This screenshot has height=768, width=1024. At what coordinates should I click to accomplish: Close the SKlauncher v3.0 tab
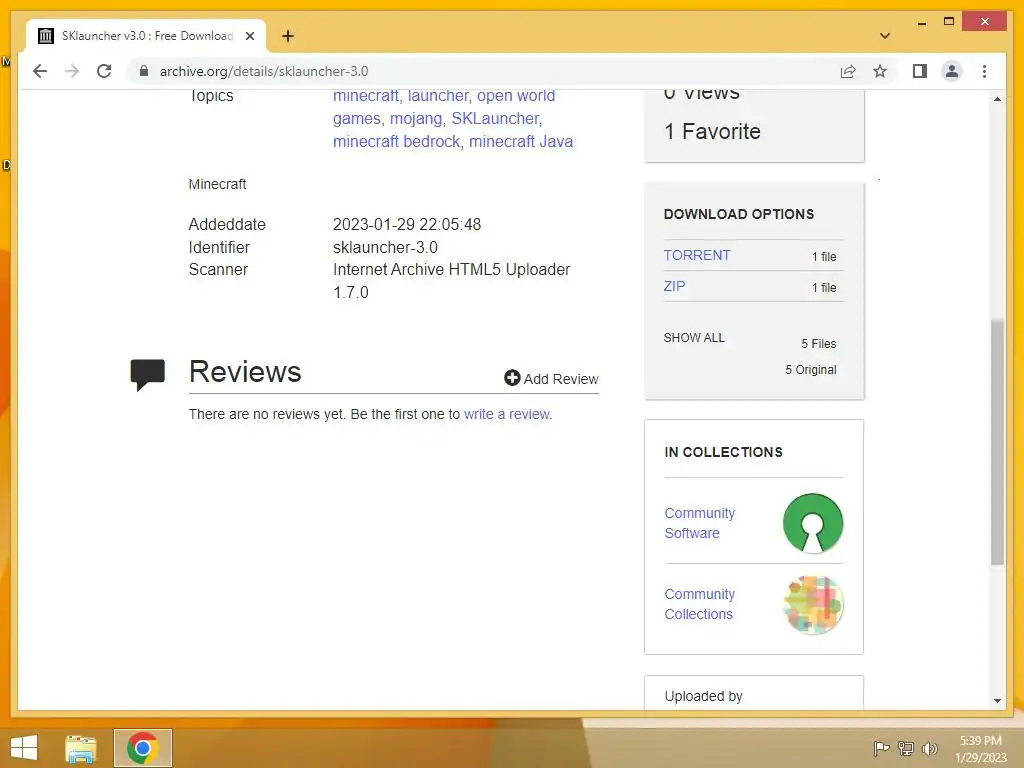249,36
